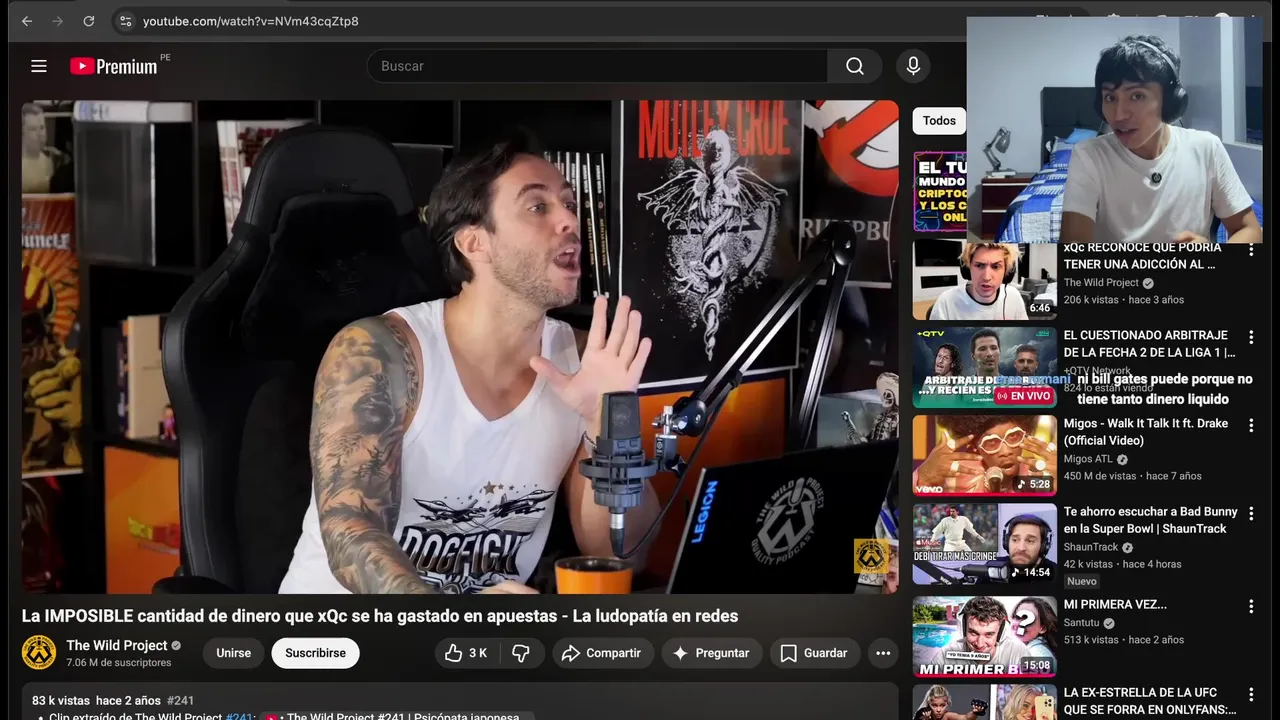1280x720 pixels.
Task: Open MI PRIMERA VEZ video thumbnail
Action: [984, 637]
